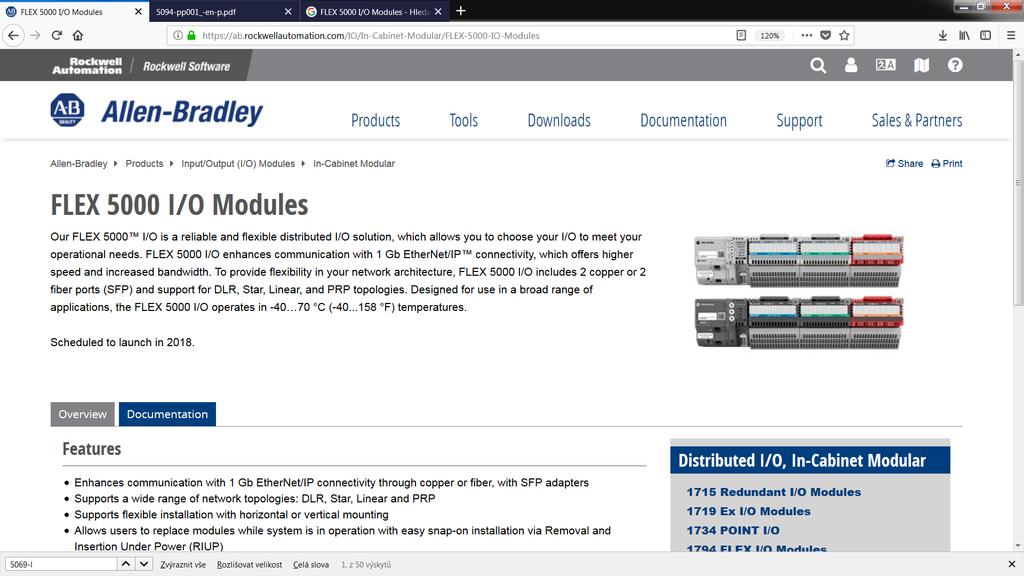
Task: Toggle Celá slova whole words option
Action: pyautogui.click(x=311, y=565)
